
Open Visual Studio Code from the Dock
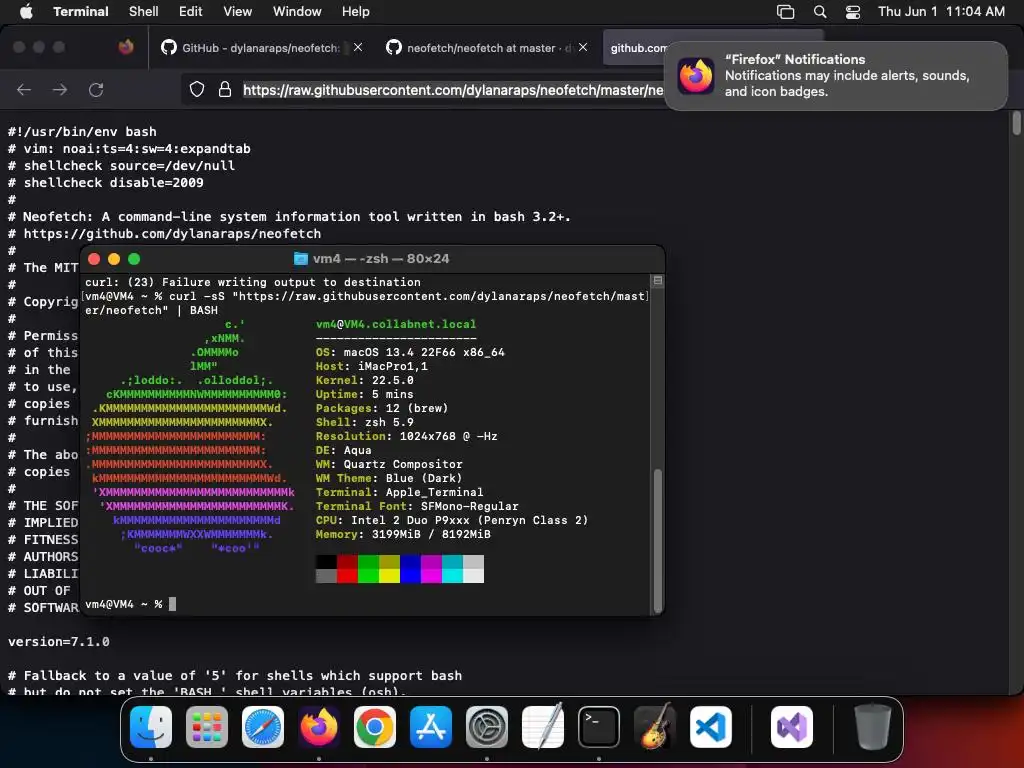711,727
